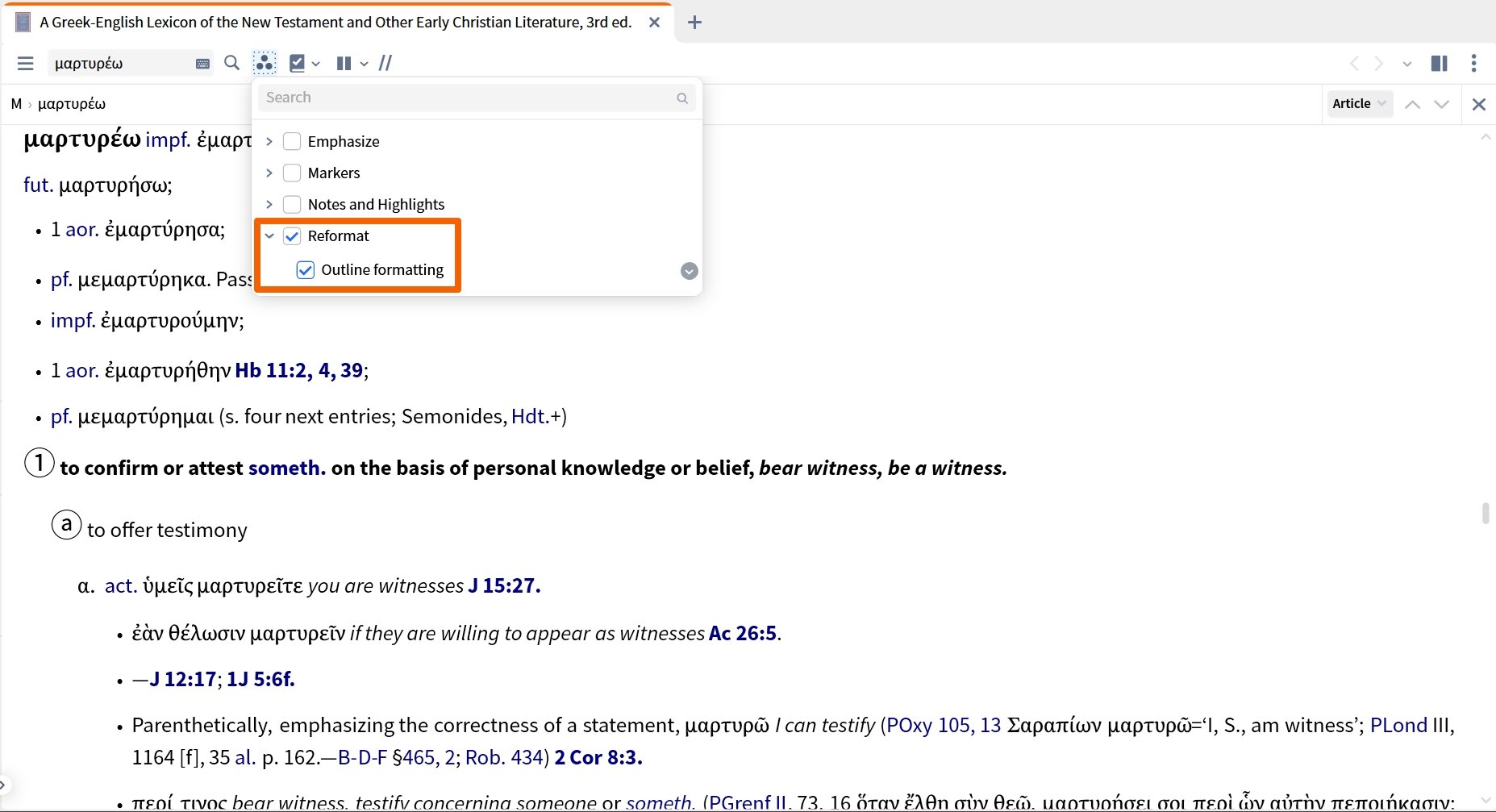Uncheck Outline formatting option
This screenshot has width=1496, height=812.
click(306, 269)
